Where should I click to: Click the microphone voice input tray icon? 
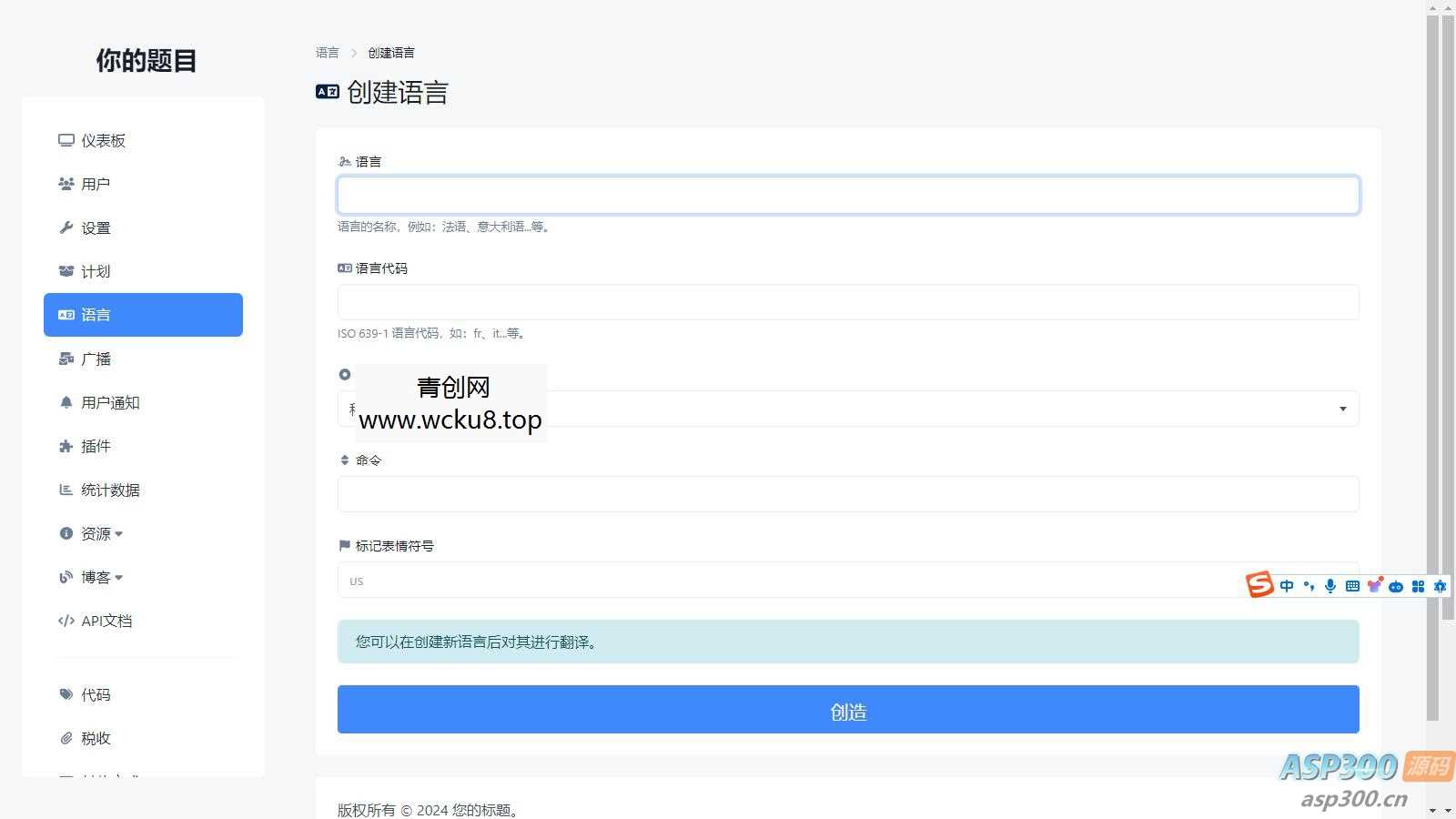1330,586
